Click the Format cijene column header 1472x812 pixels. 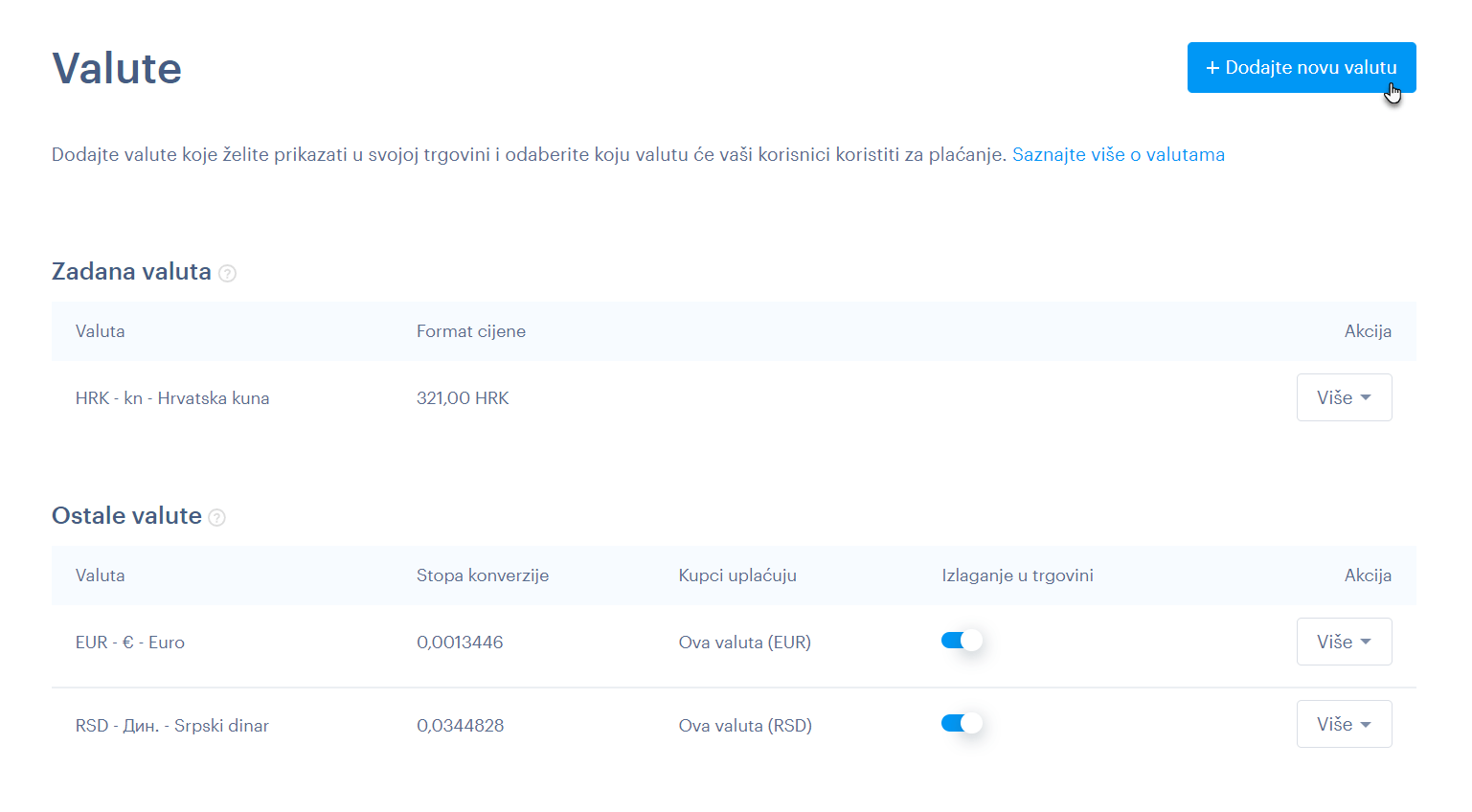click(x=471, y=331)
